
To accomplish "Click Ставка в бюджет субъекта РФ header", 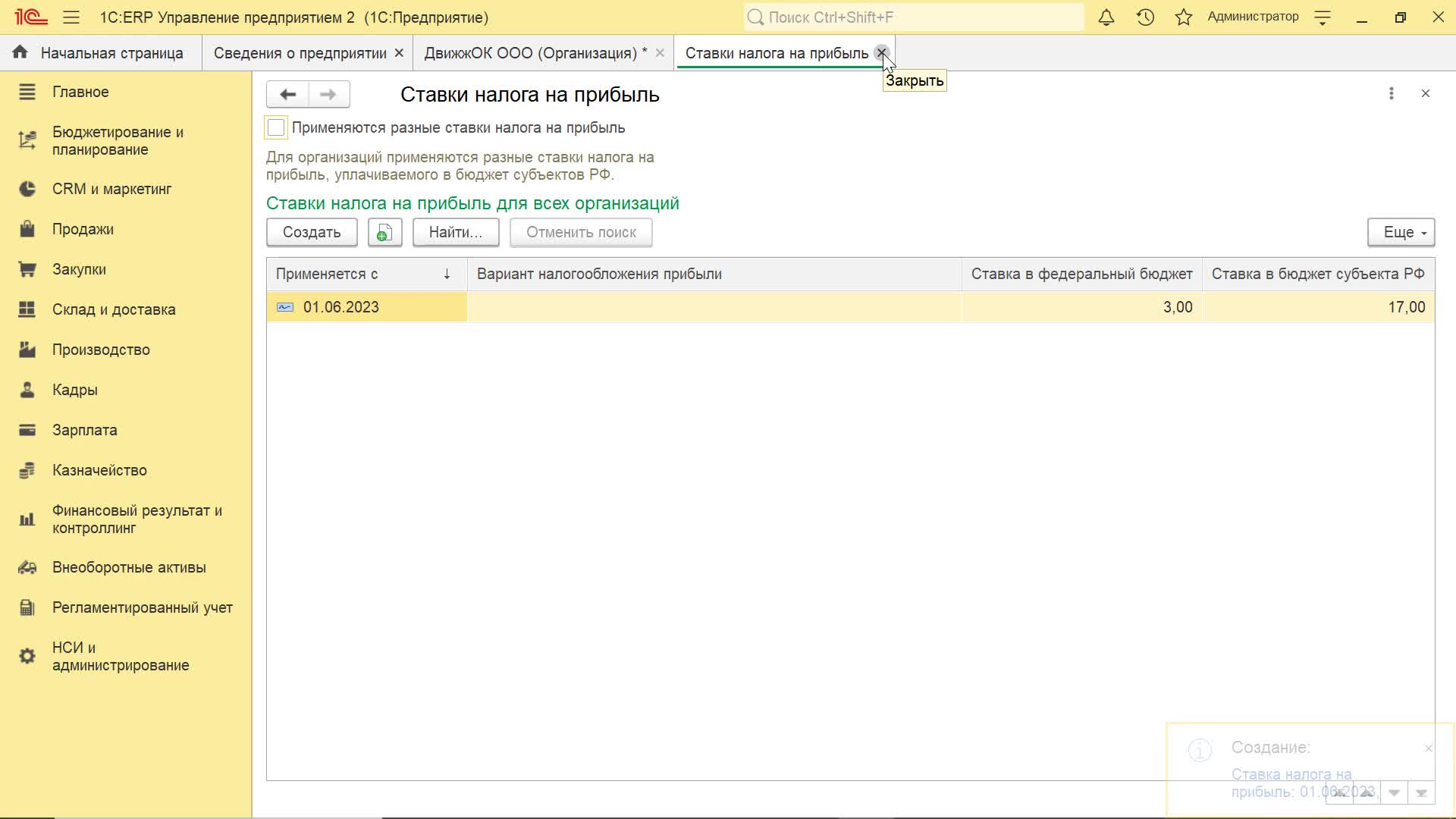I will click(1318, 274).
